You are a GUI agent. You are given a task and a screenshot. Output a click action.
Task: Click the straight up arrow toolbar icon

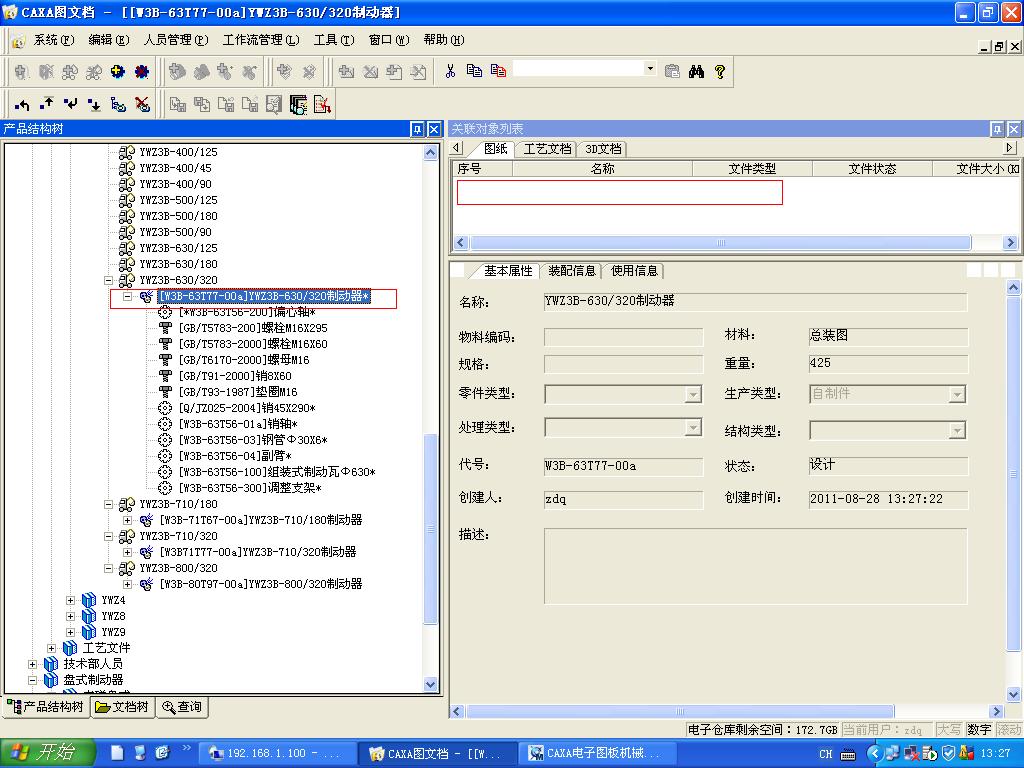coord(46,104)
